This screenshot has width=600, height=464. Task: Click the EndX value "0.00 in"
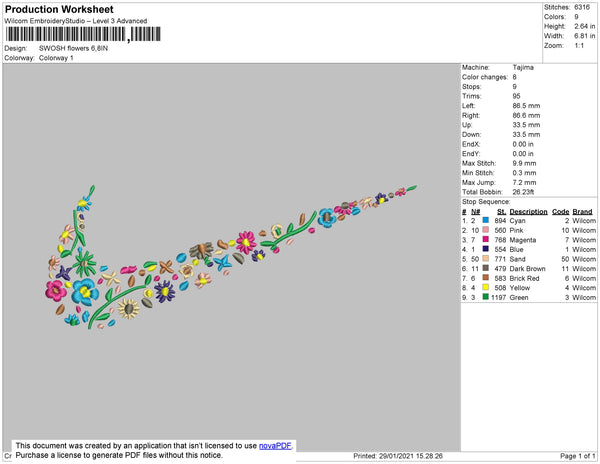[x=523, y=144]
